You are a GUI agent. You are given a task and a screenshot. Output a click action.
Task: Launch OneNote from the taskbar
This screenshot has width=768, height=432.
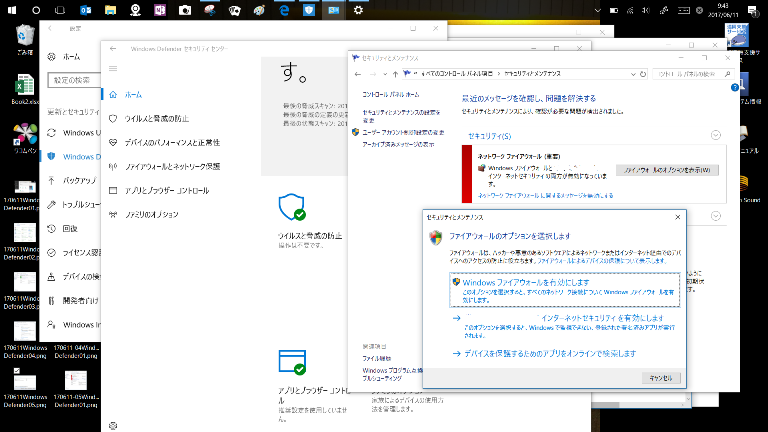click(160, 10)
